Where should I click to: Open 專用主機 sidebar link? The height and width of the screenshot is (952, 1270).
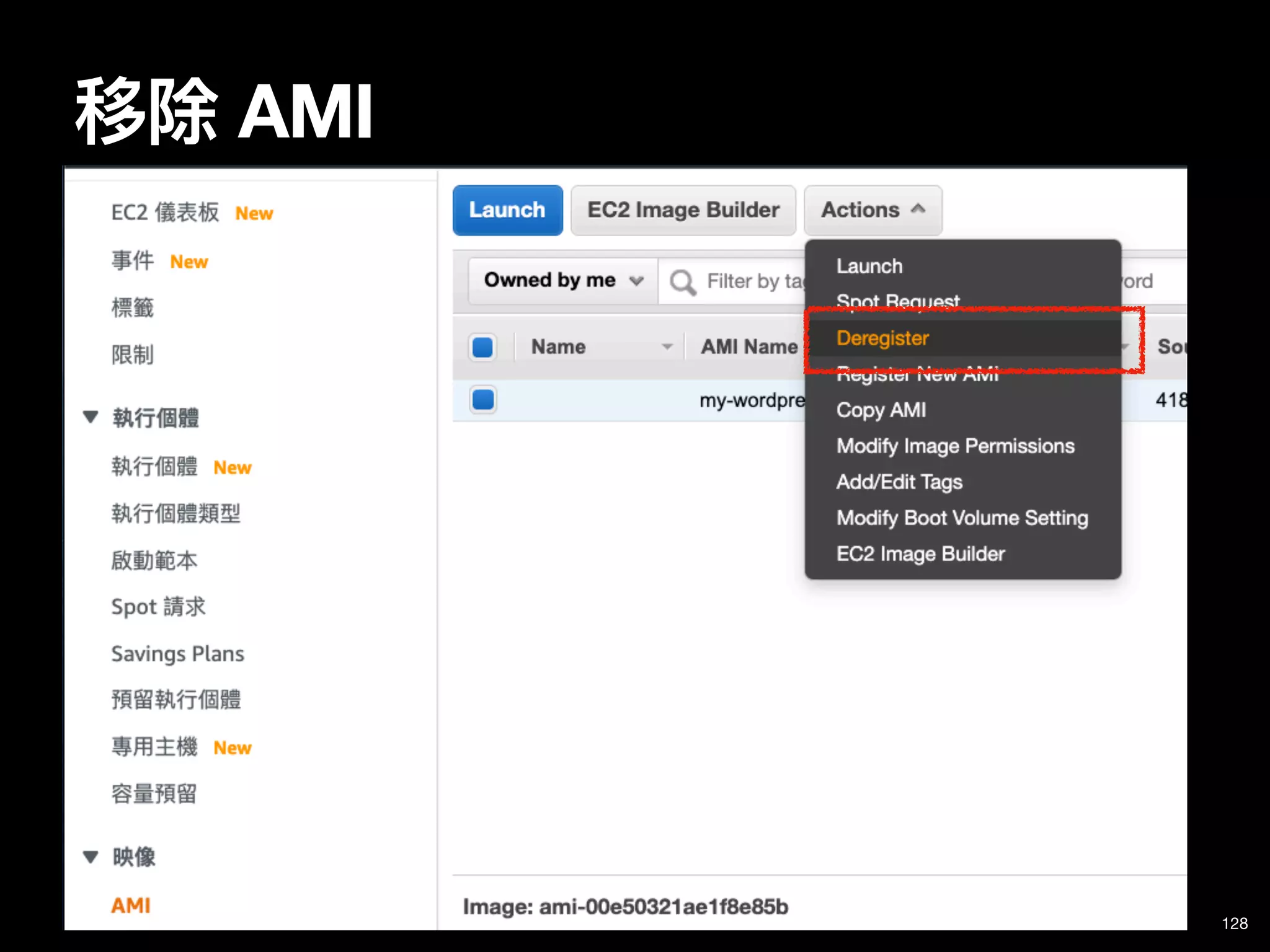pos(154,747)
